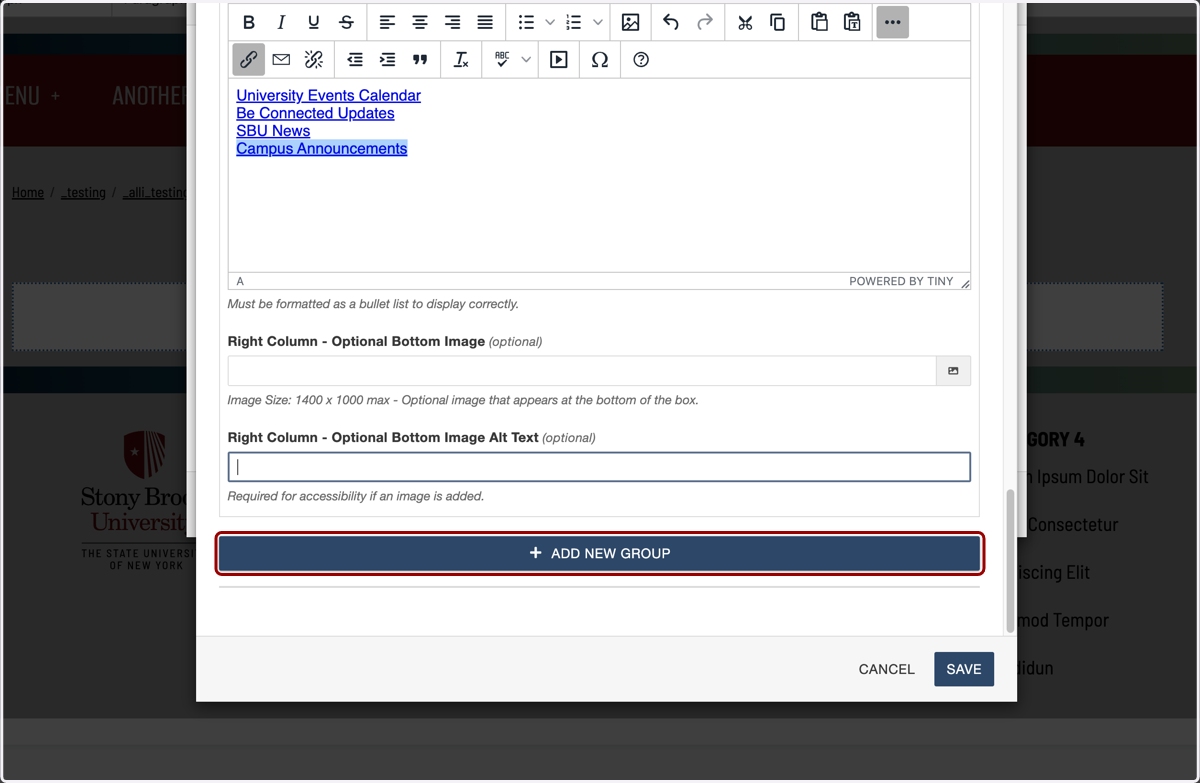The height and width of the screenshot is (783, 1200).
Task: Click the Be Connected Updates link
Action: (315, 113)
